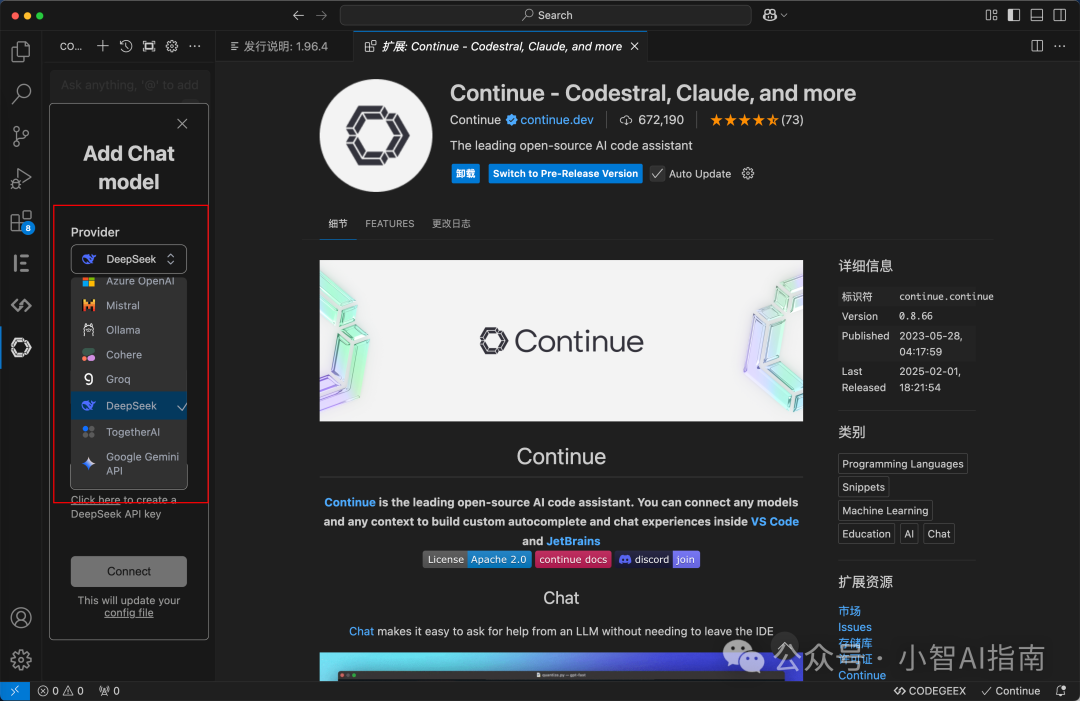This screenshot has width=1080, height=701.
Task: Choose Mistral in the provider list
Action: click(x=123, y=305)
